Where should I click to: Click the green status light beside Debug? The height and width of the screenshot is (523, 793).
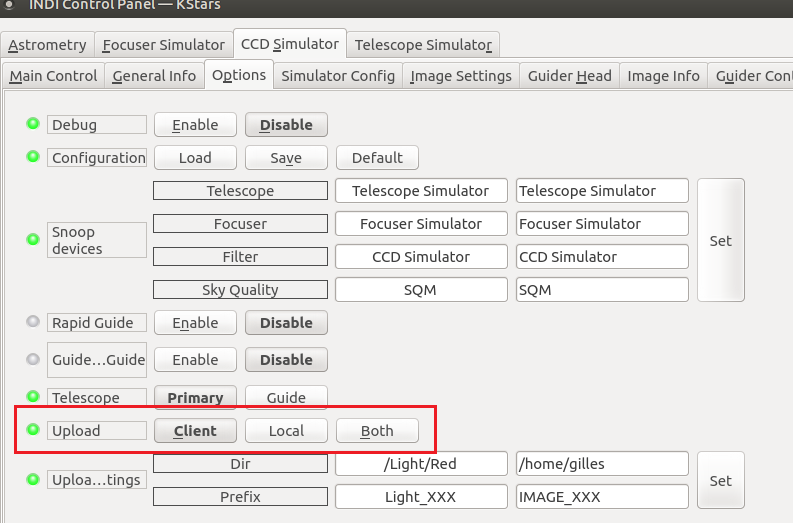pyautogui.click(x=33, y=124)
